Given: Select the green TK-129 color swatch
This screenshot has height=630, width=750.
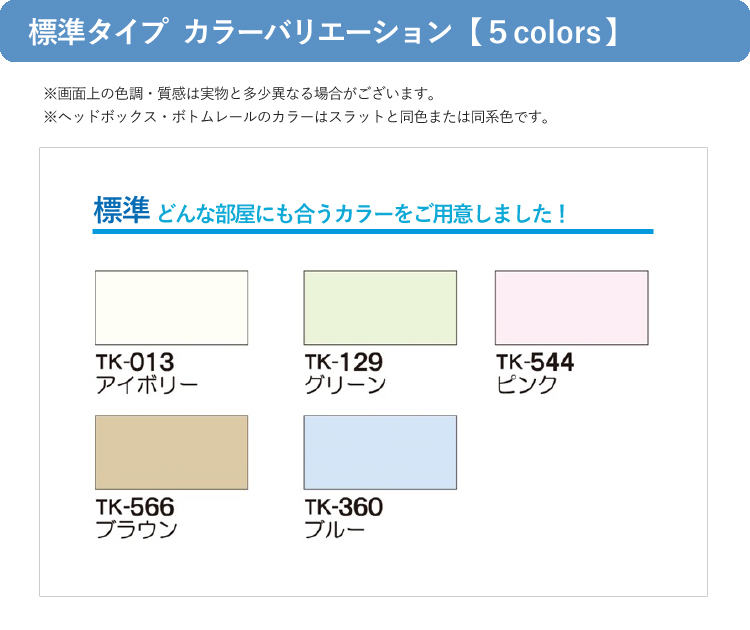Looking at the screenshot, I should pos(380,308).
